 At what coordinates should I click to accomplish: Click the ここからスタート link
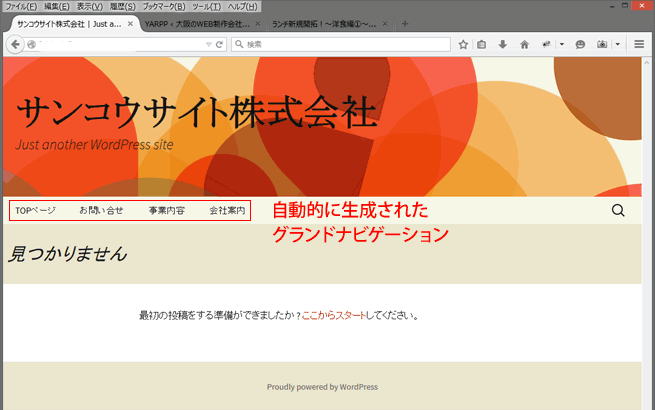click(x=333, y=316)
